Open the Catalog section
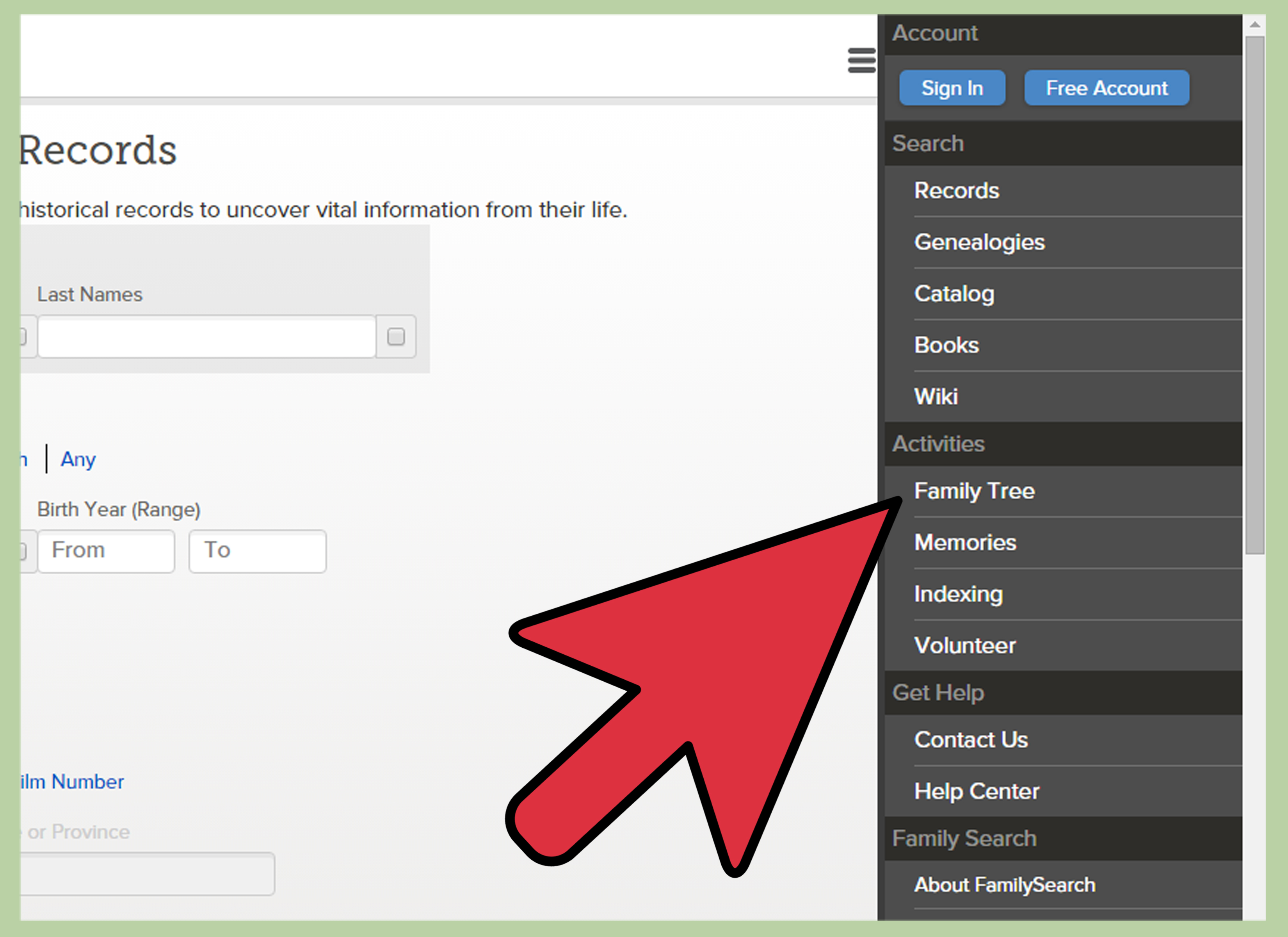 click(x=954, y=294)
